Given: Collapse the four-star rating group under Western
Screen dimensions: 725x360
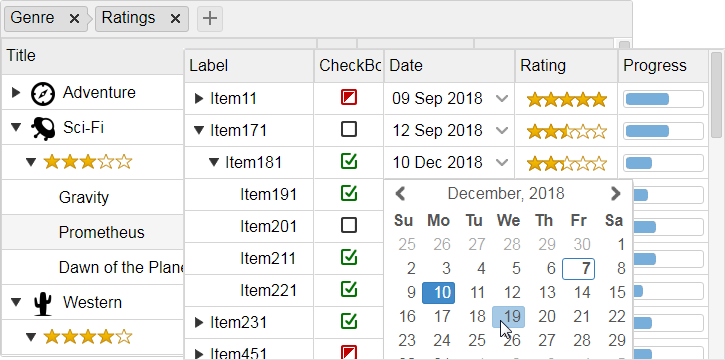Looking at the screenshot, I should tap(31, 337).
